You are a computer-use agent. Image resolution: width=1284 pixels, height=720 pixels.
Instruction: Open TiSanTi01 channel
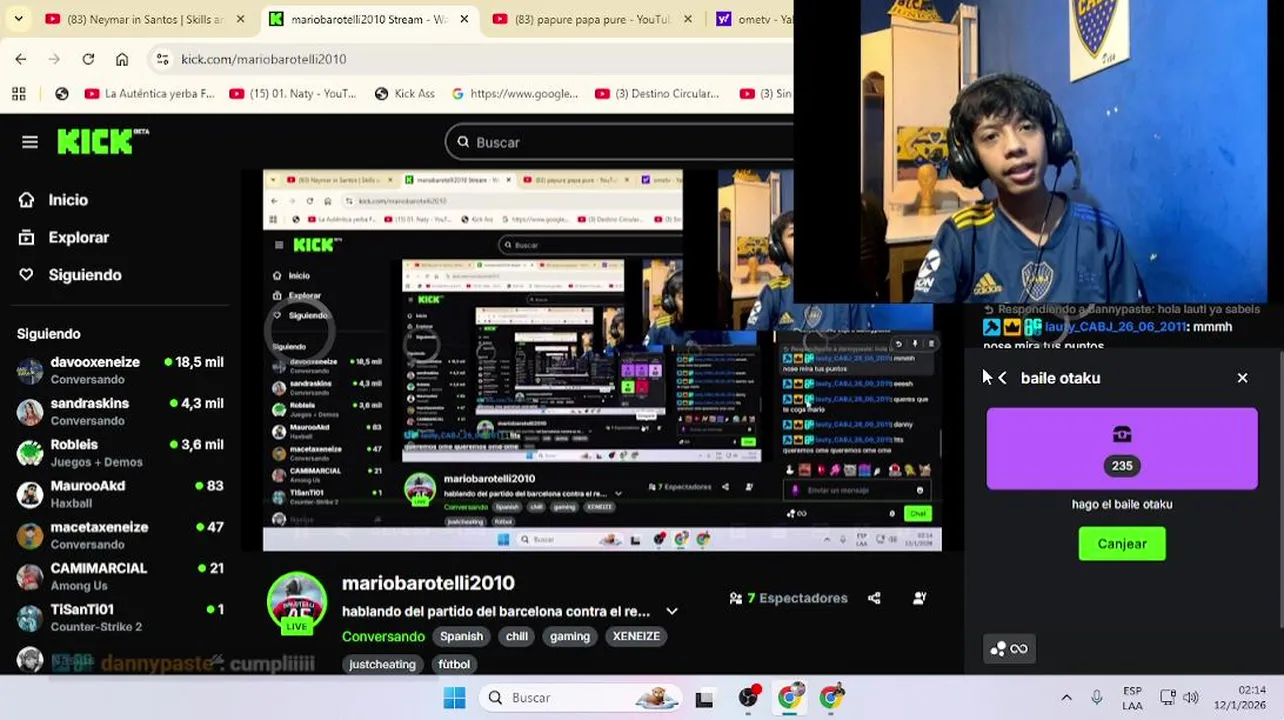pyautogui.click(x=120, y=617)
